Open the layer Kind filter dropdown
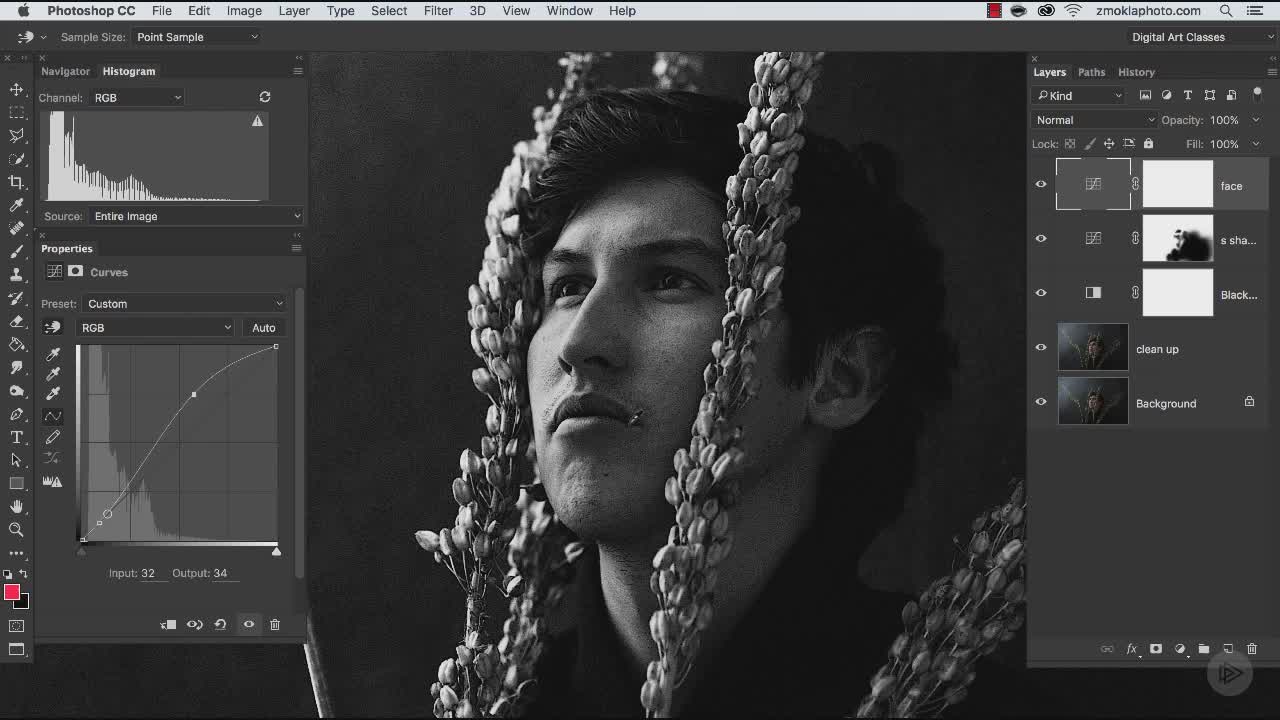Image resolution: width=1280 pixels, height=720 pixels. click(x=1079, y=95)
